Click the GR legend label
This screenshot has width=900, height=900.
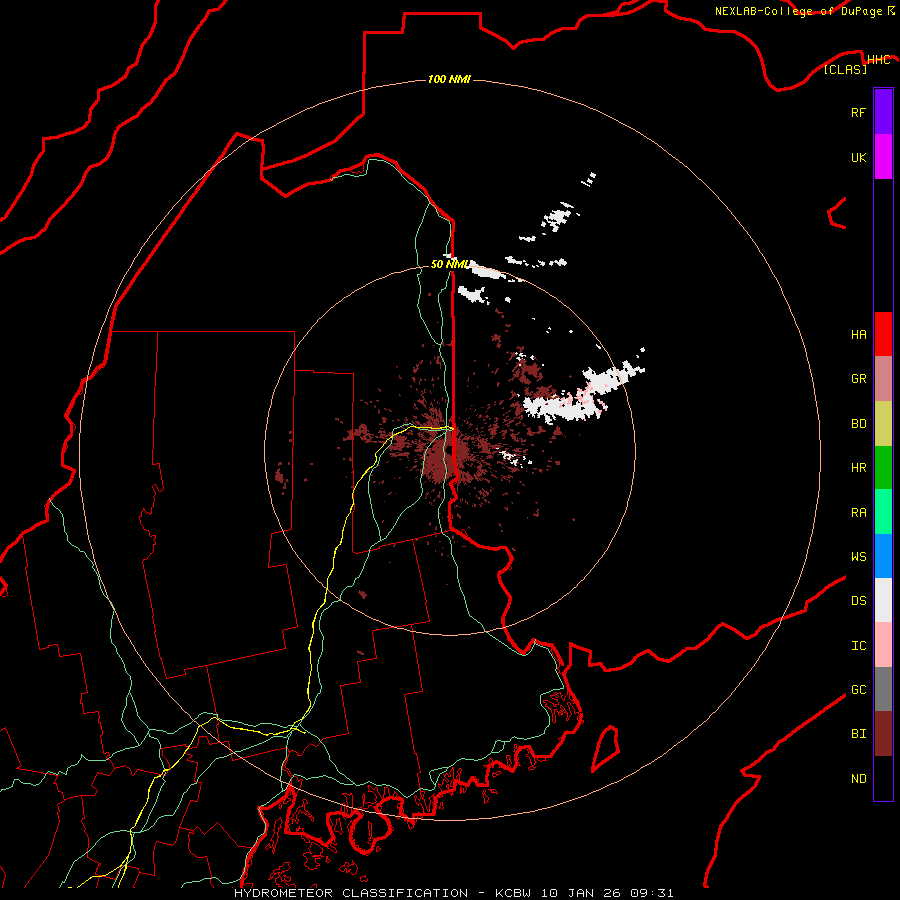click(858, 379)
